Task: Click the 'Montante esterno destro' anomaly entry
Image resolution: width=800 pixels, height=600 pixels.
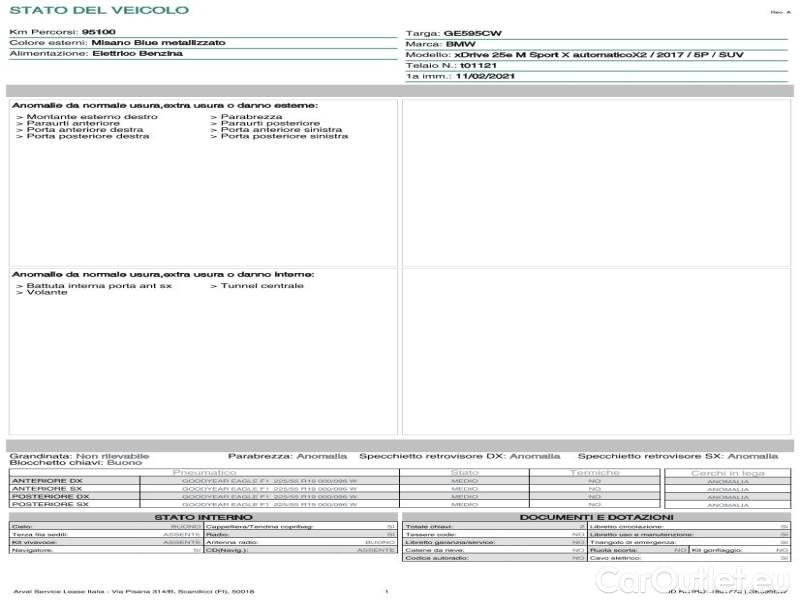Action: tap(92, 117)
